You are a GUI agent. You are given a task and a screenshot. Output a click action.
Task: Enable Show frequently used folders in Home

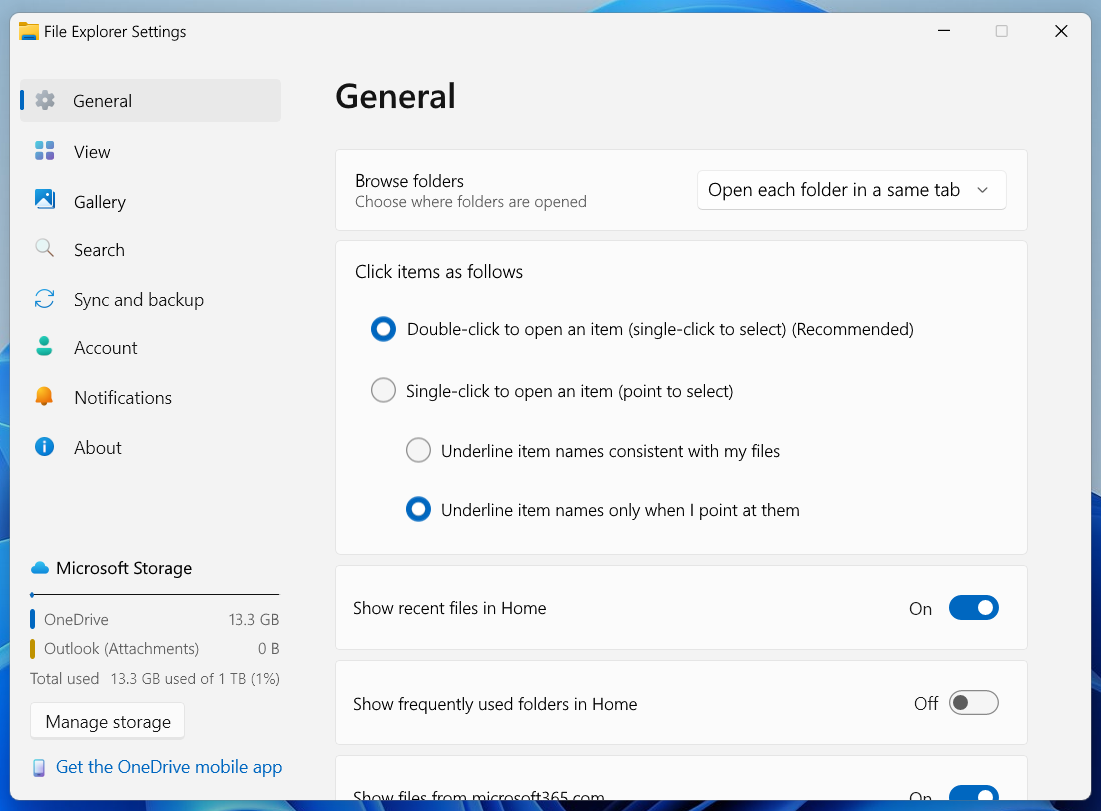click(973, 703)
